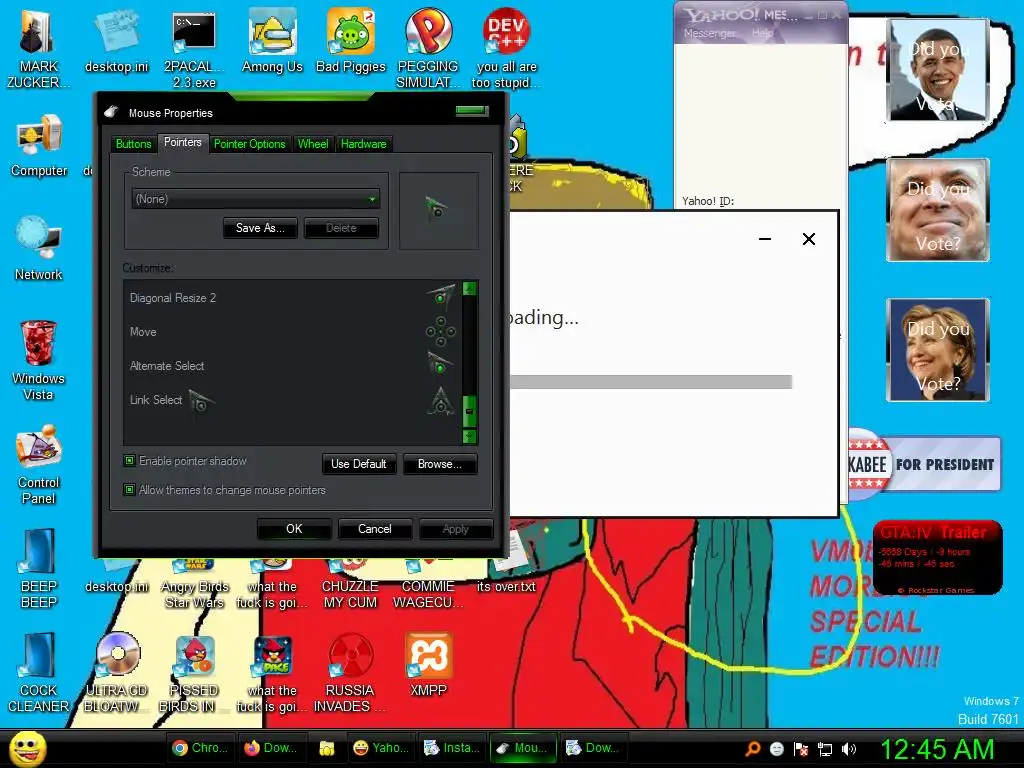
Task: Open the Angry Birds Star Wars icon
Action: (x=194, y=585)
